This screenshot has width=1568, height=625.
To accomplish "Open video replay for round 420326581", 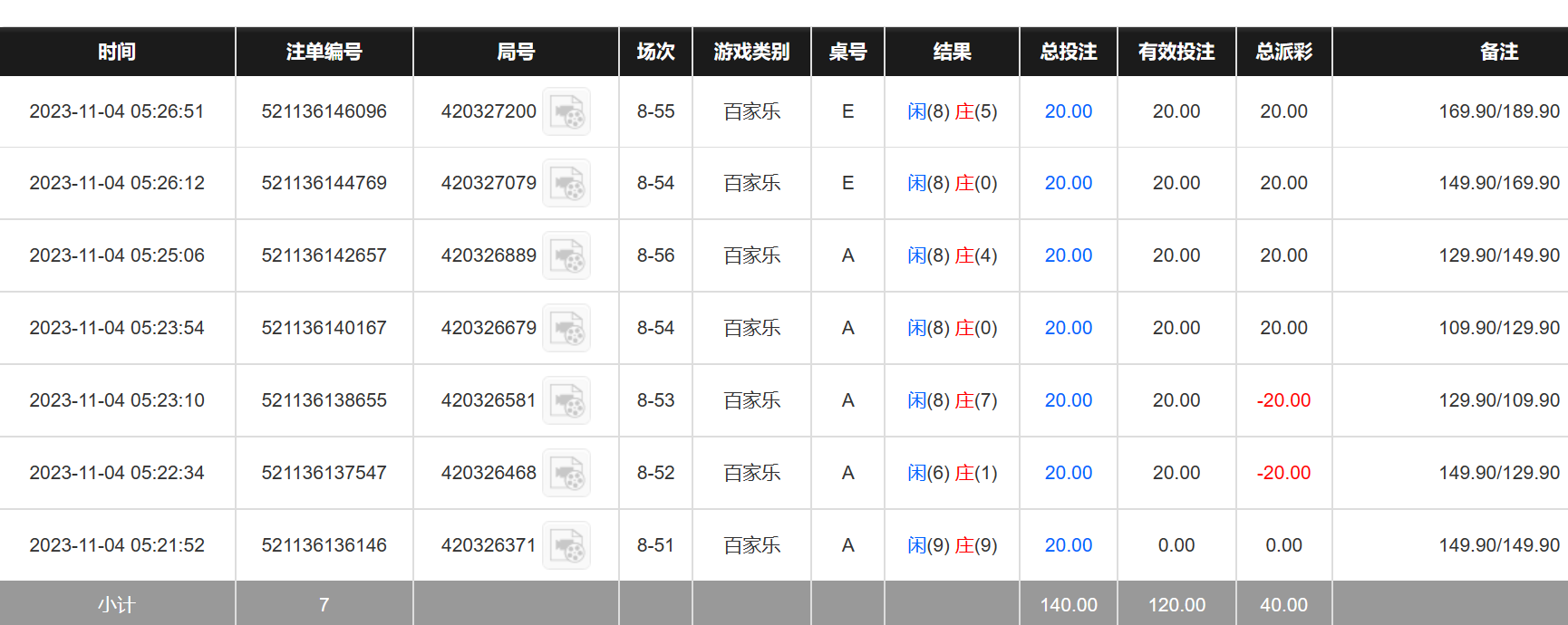I will (566, 401).
